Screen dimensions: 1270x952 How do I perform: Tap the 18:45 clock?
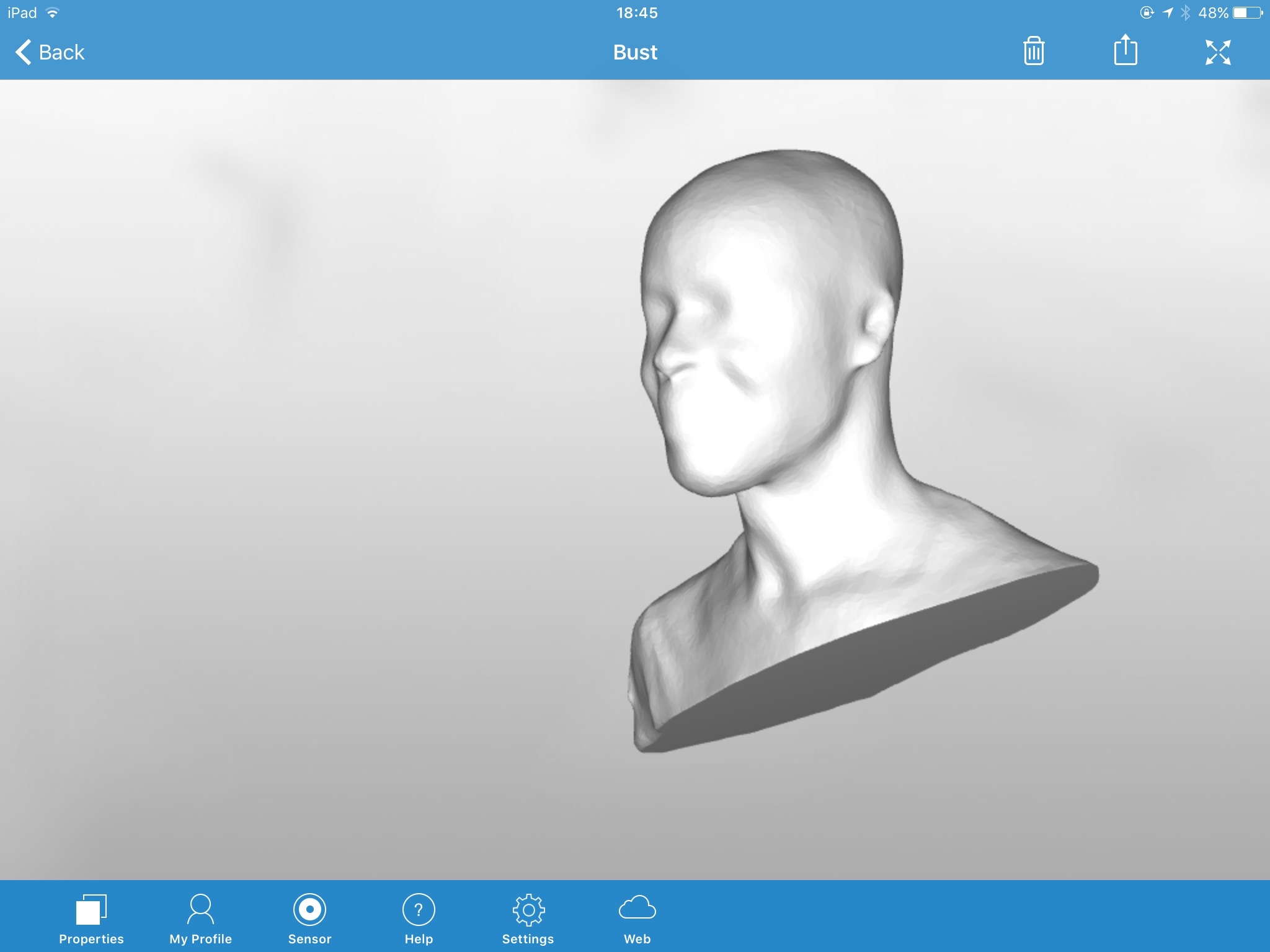pyautogui.click(x=636, y=13)
